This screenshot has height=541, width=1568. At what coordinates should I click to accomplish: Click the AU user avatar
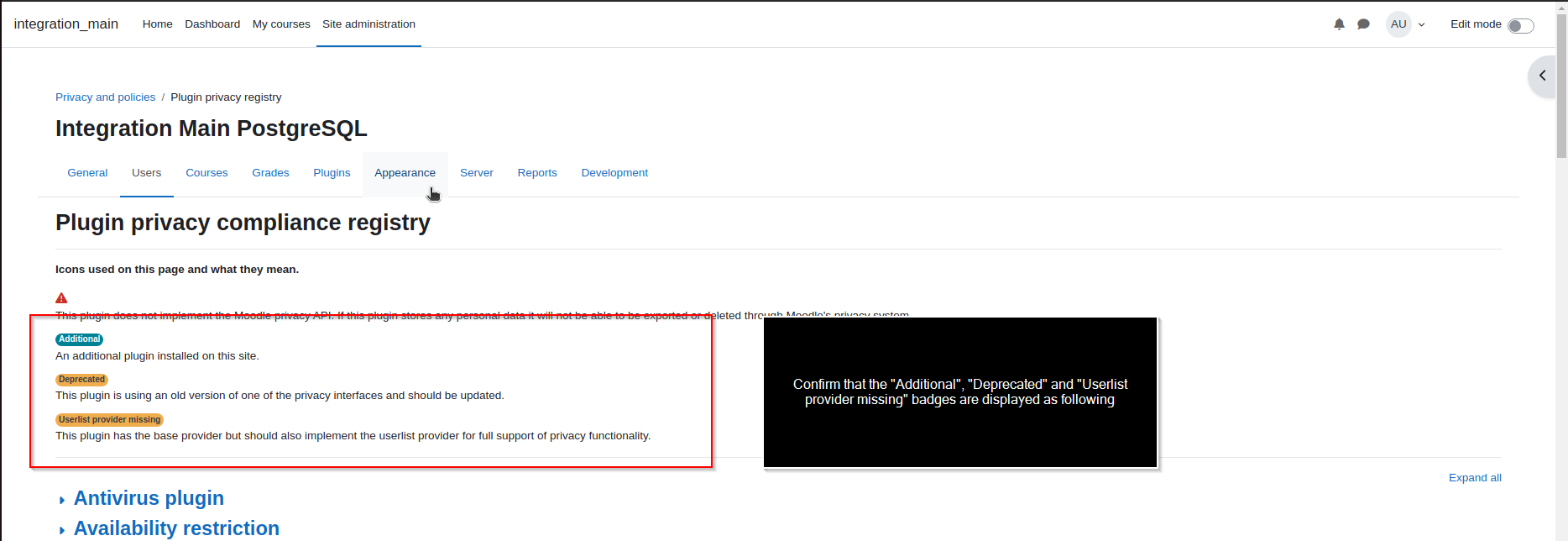coord(1398,24)
